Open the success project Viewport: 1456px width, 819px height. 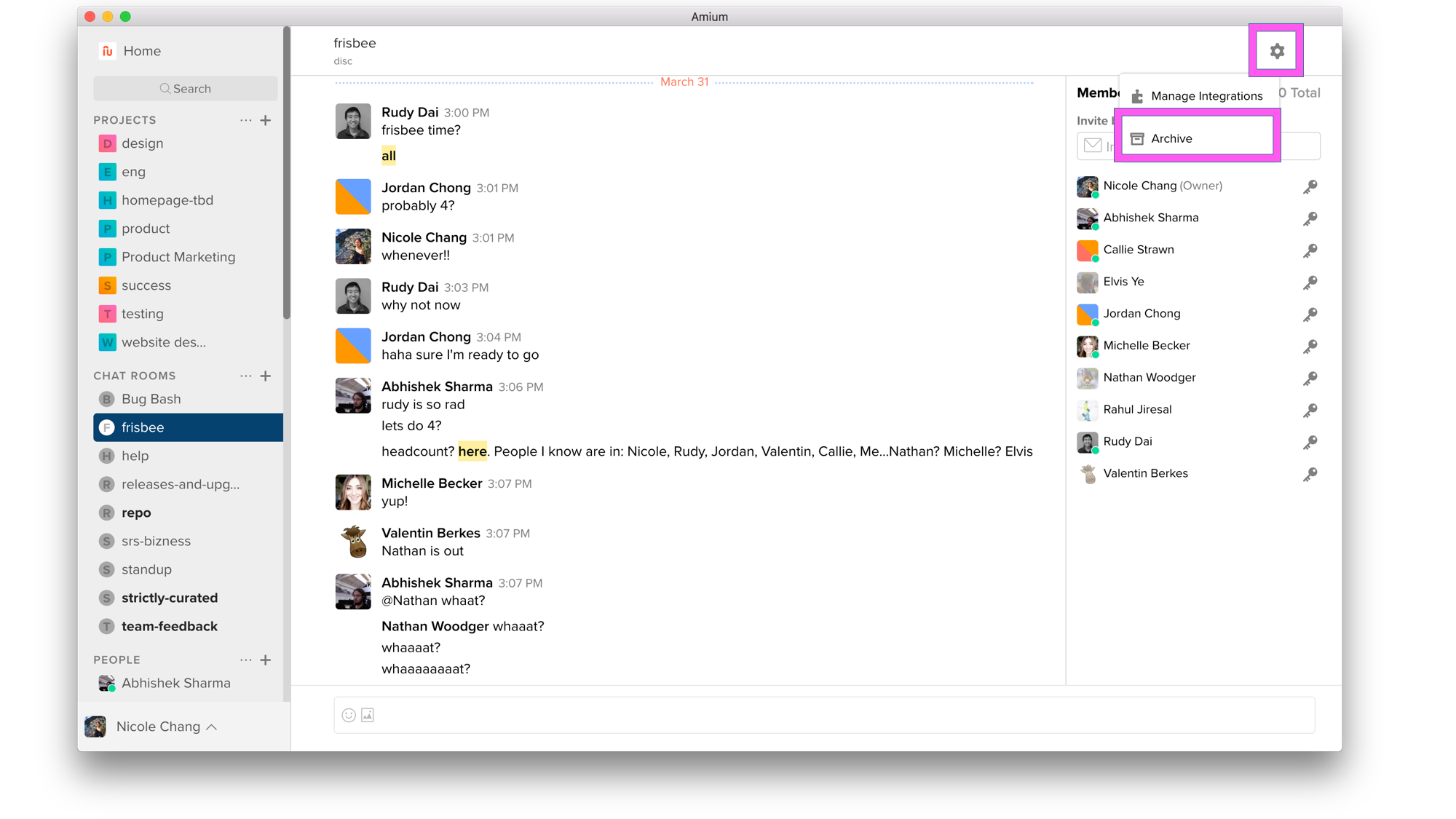[x=188, y=285]
